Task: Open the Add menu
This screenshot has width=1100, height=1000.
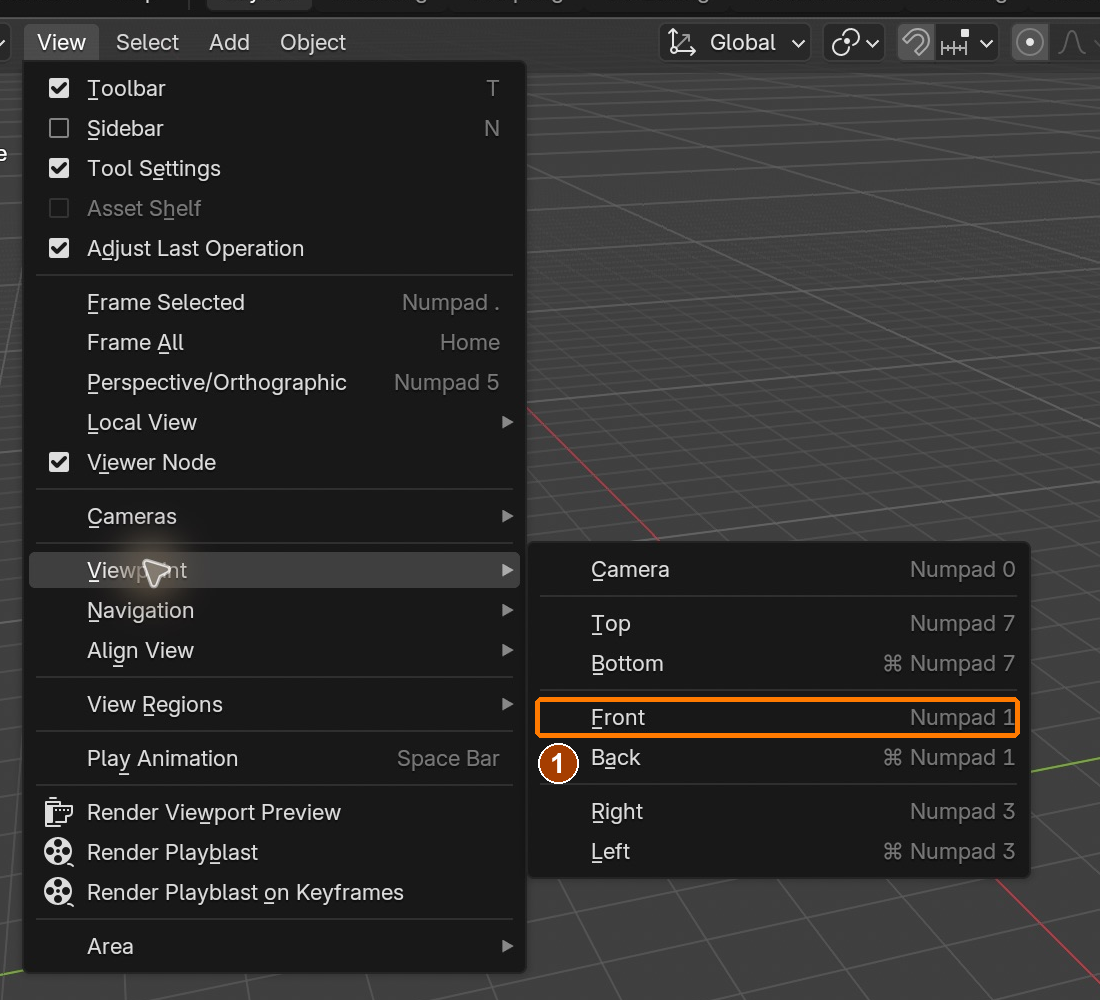Action: (x=229, y=42)
